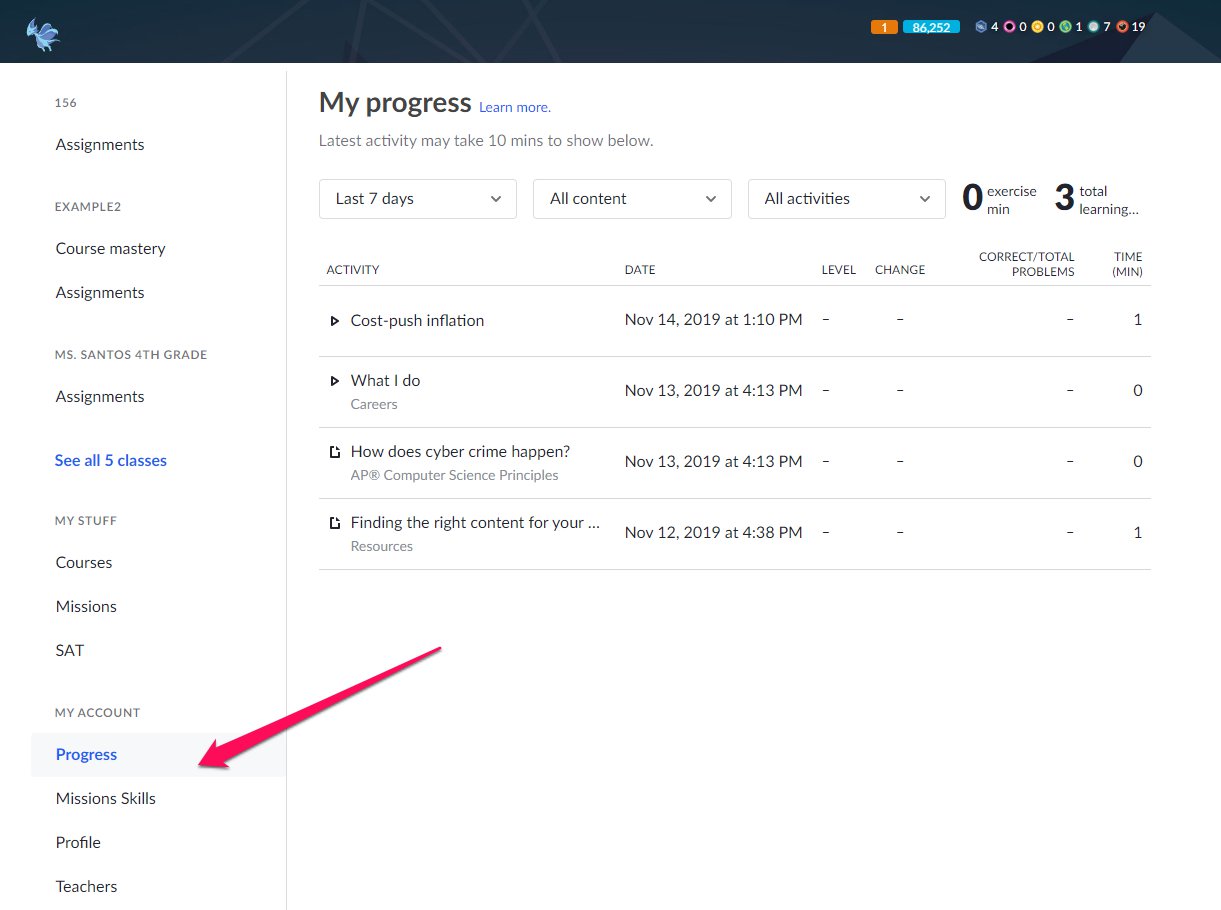1221x910 pixels.
Task: Click the avatar creature icon in header
Action: 43,34
